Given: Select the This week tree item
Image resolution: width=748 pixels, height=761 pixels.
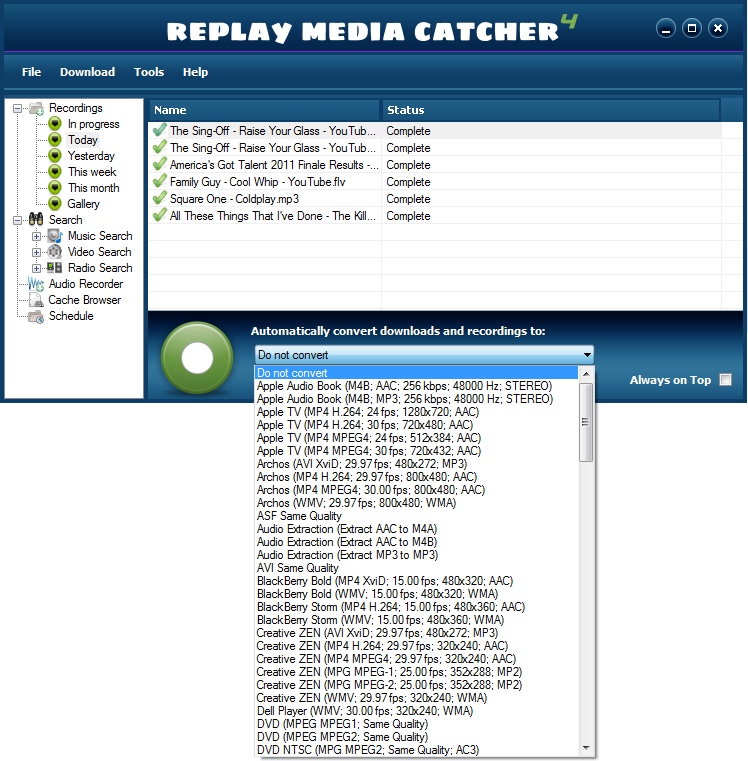Looking at the screenshot, I should (92, 172).
